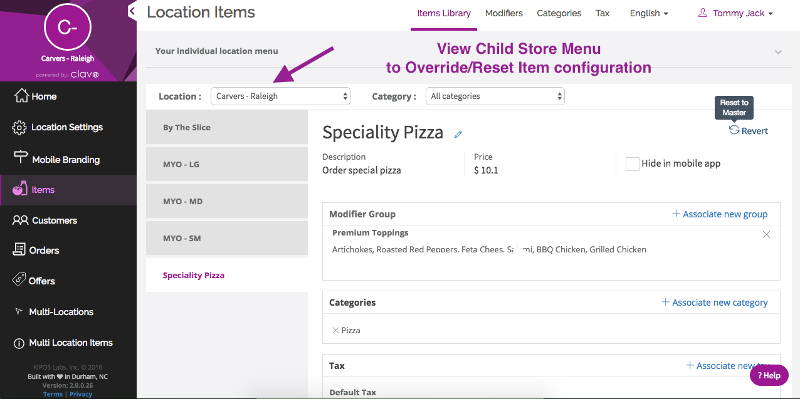Collapse the sidebar with the chevron arrow

point(132,10)
